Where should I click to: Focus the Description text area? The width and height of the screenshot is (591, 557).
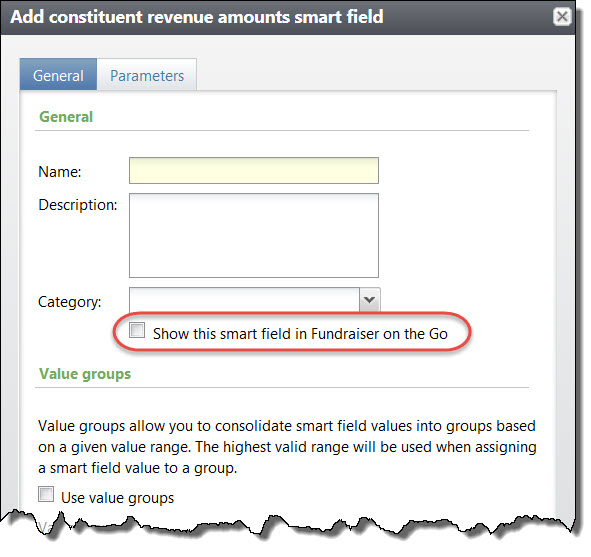point(254,236)
